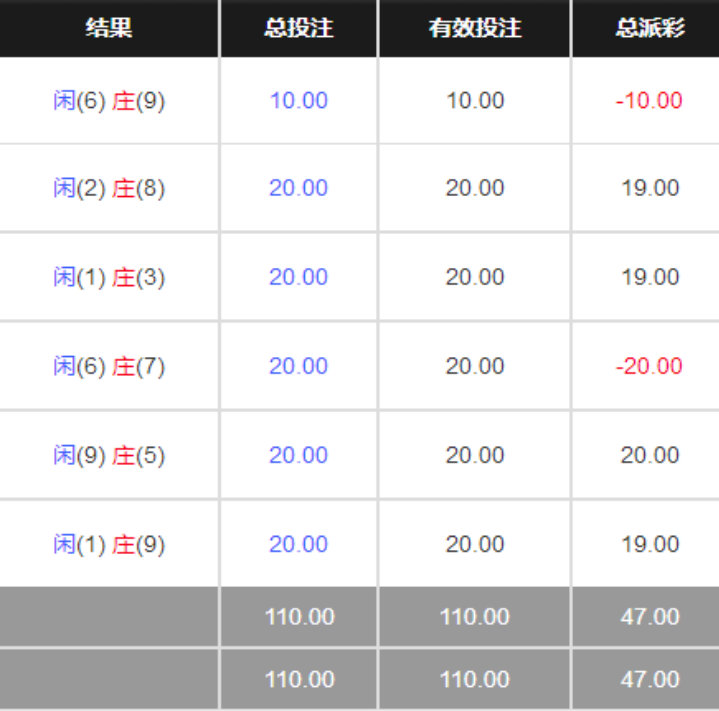The width and height of the screenshot is (719, 711).
Task: Open the blue 10.00 total bet link
Action: [x=299, y=100]
